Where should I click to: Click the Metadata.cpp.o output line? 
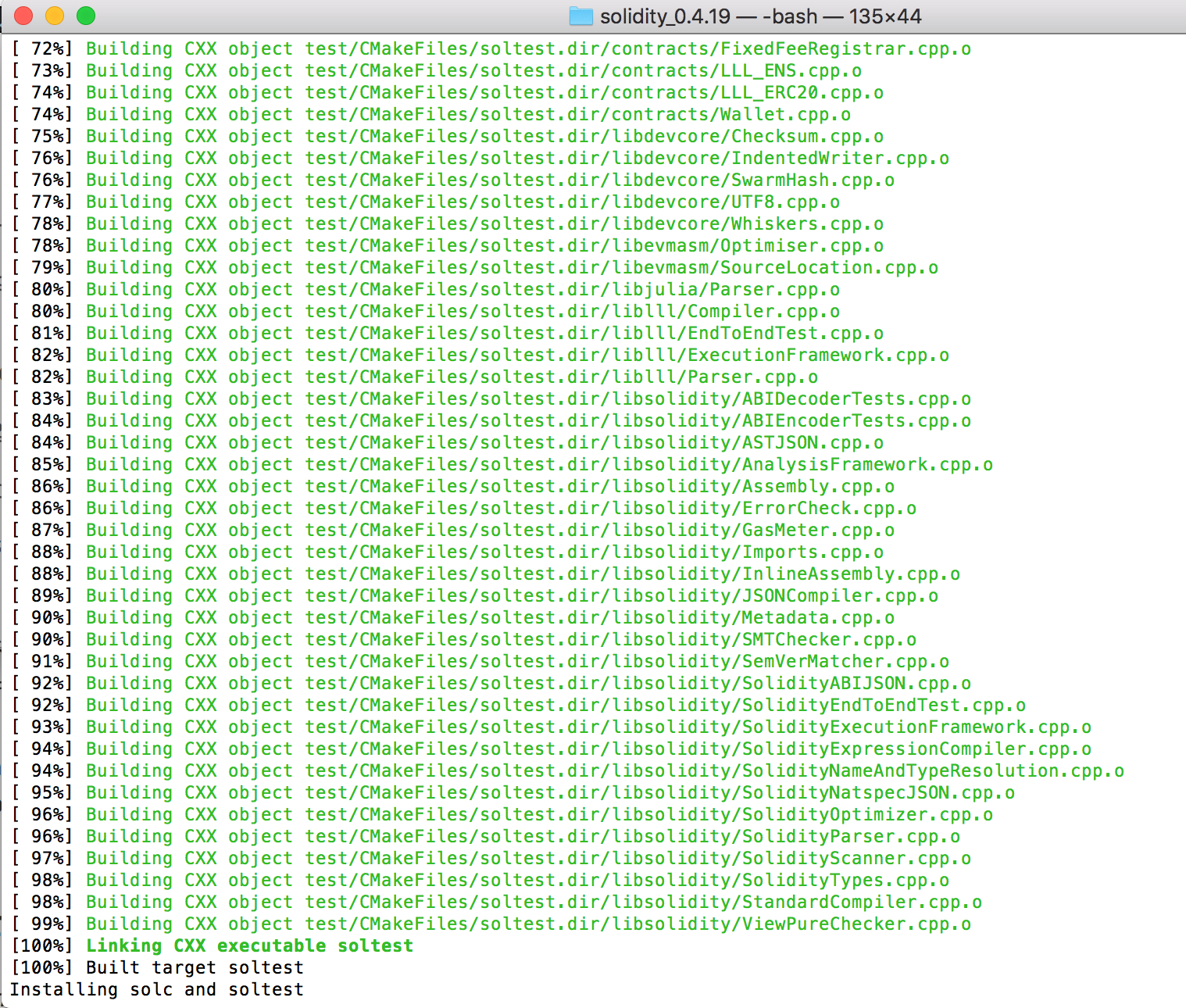point(452,617)
